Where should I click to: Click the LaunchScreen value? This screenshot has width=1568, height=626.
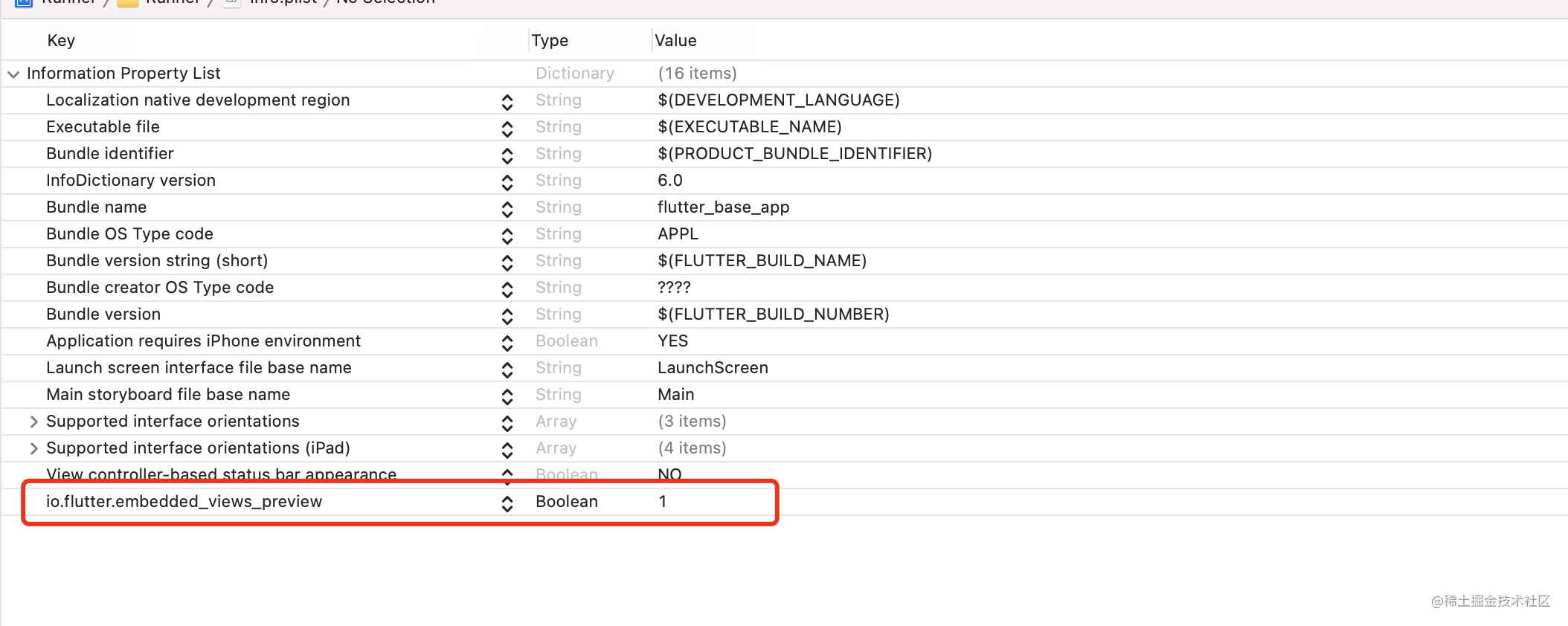point(713,367)
